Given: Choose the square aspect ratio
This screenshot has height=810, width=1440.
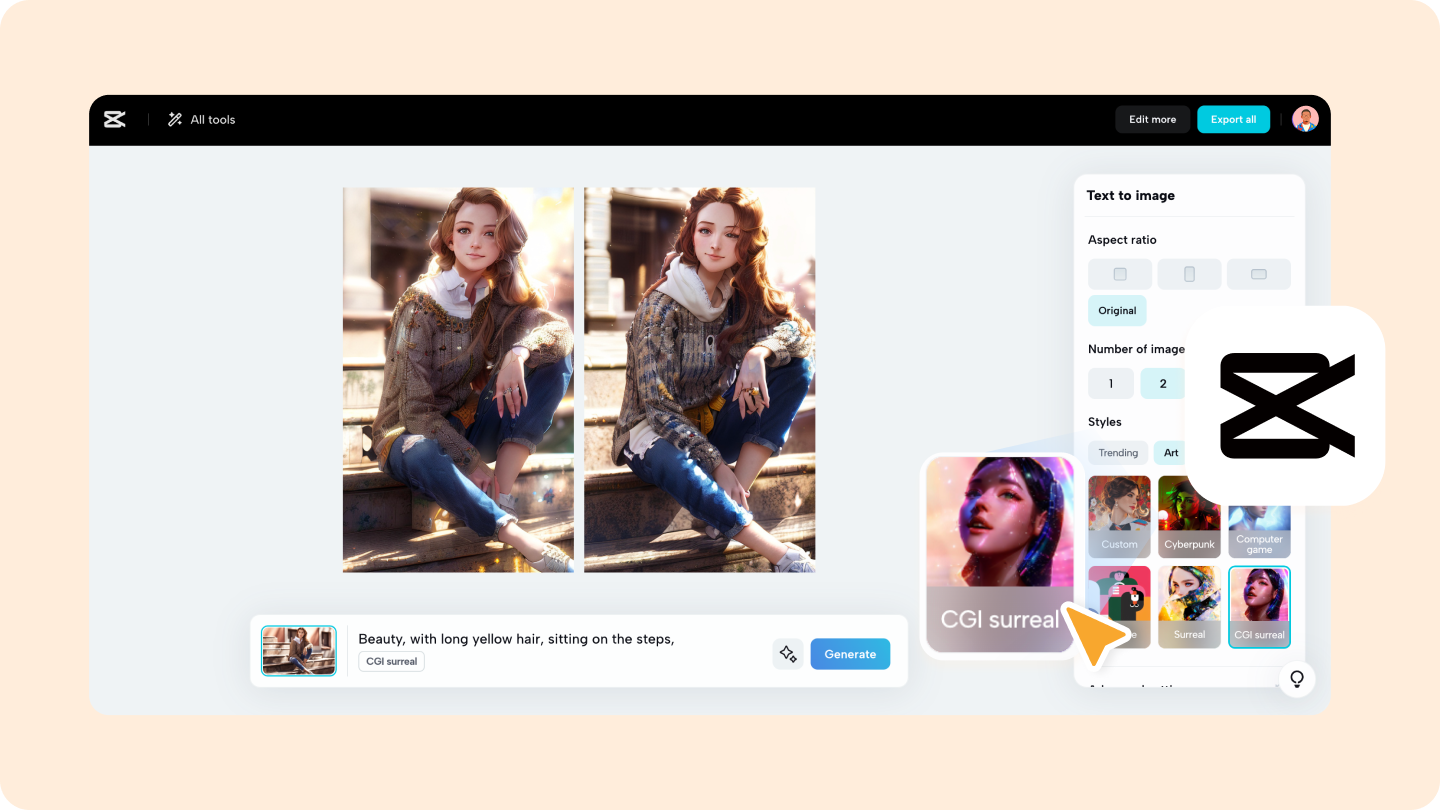Looking at the screenshot, I should tap(1120, 274).
